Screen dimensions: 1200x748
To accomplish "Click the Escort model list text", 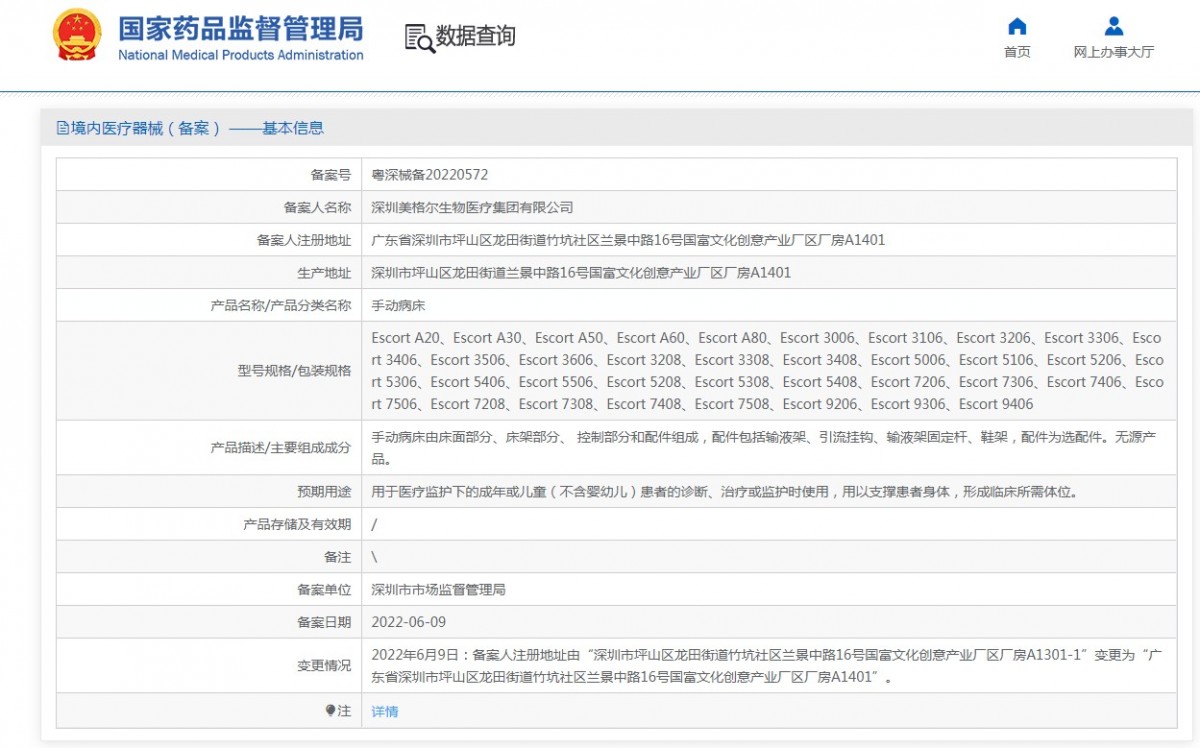I will (x=768, y=371).
